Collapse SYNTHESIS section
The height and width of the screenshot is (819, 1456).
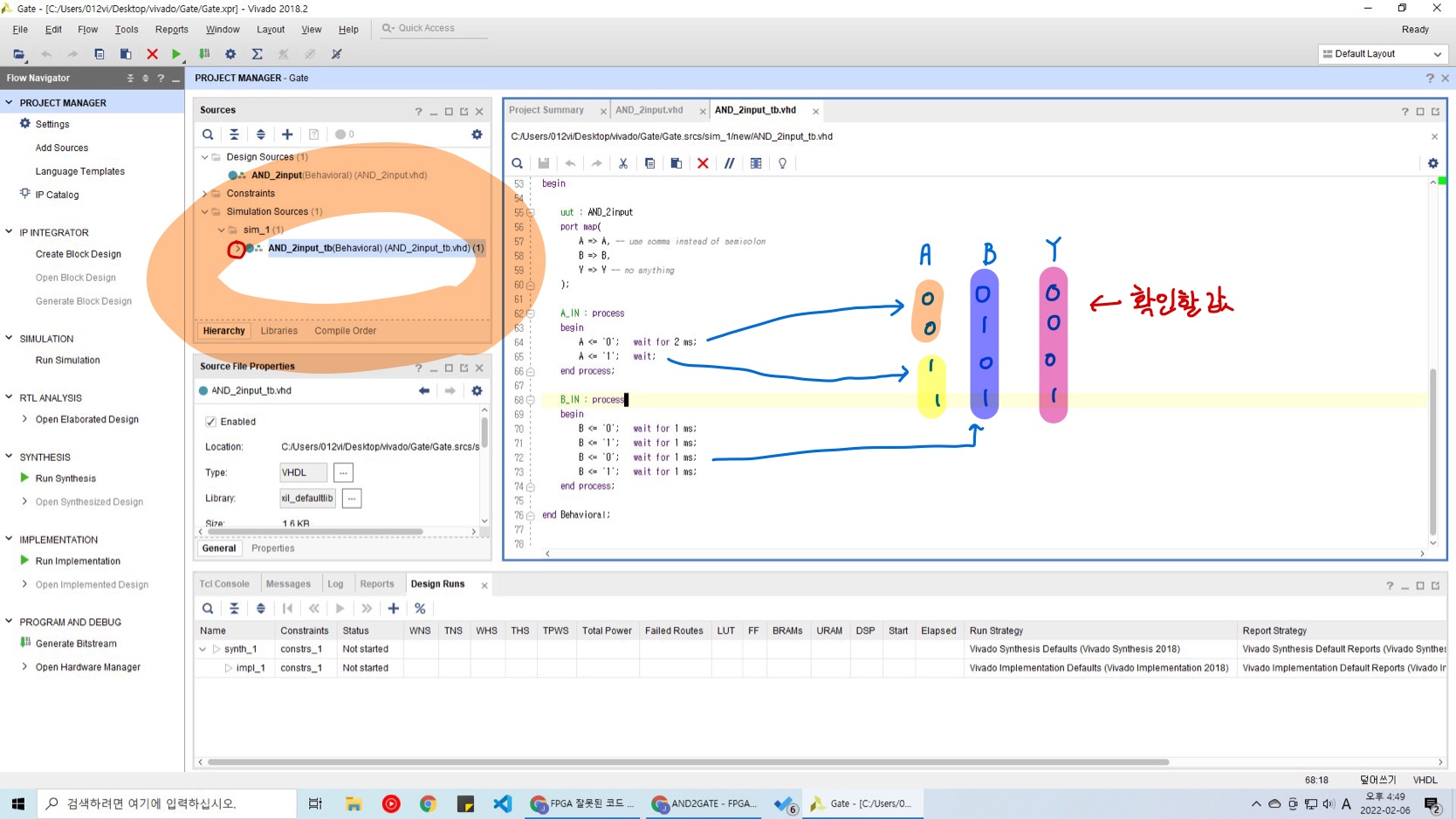(x=9, y=457)
